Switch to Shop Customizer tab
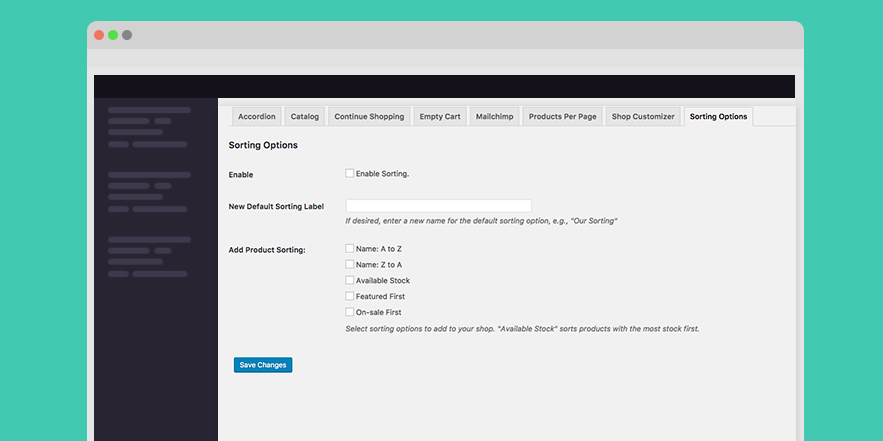 click(x=643, y=117)
